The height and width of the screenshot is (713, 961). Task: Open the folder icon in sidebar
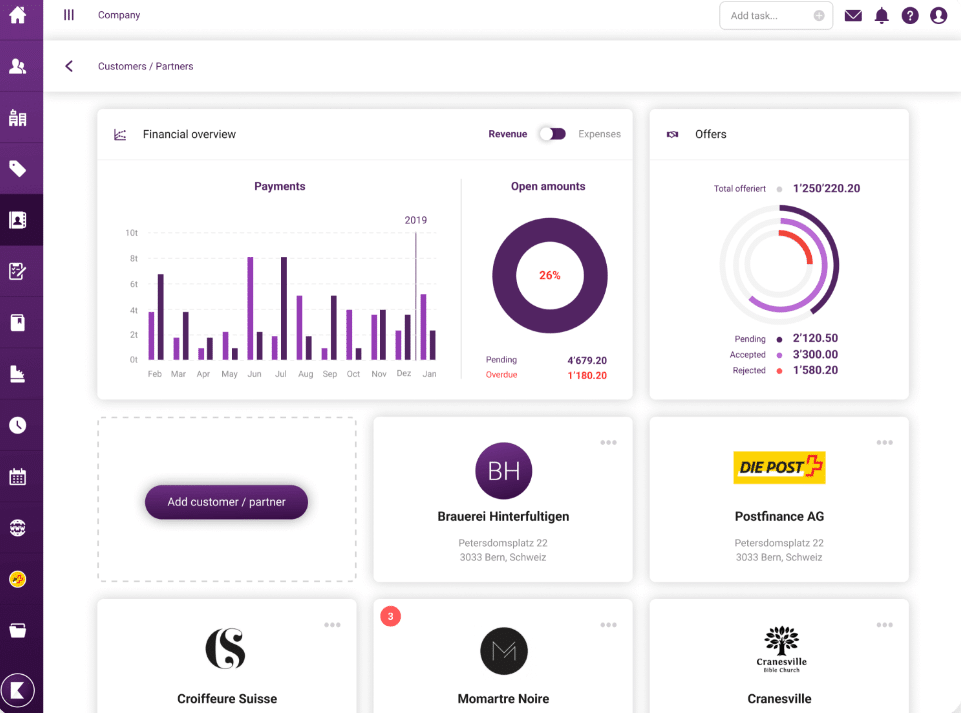point(18,630)
